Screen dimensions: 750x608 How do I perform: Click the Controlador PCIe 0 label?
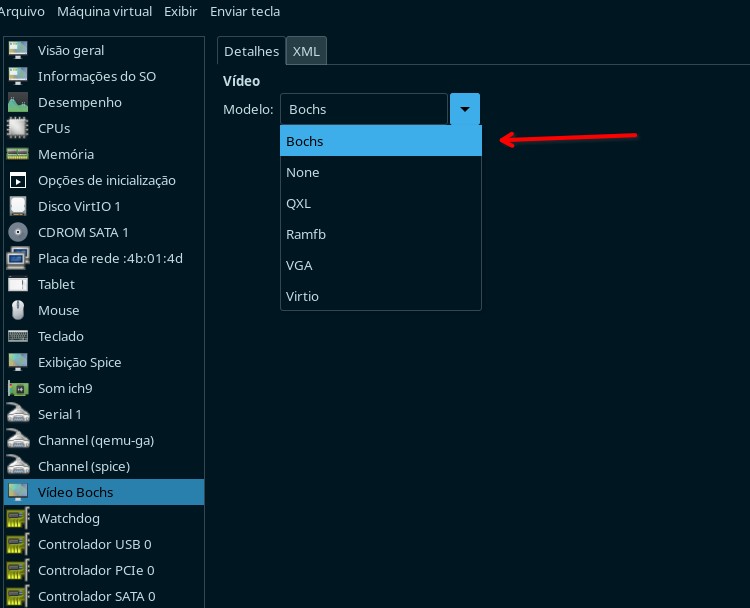click(x=96, y=570)
